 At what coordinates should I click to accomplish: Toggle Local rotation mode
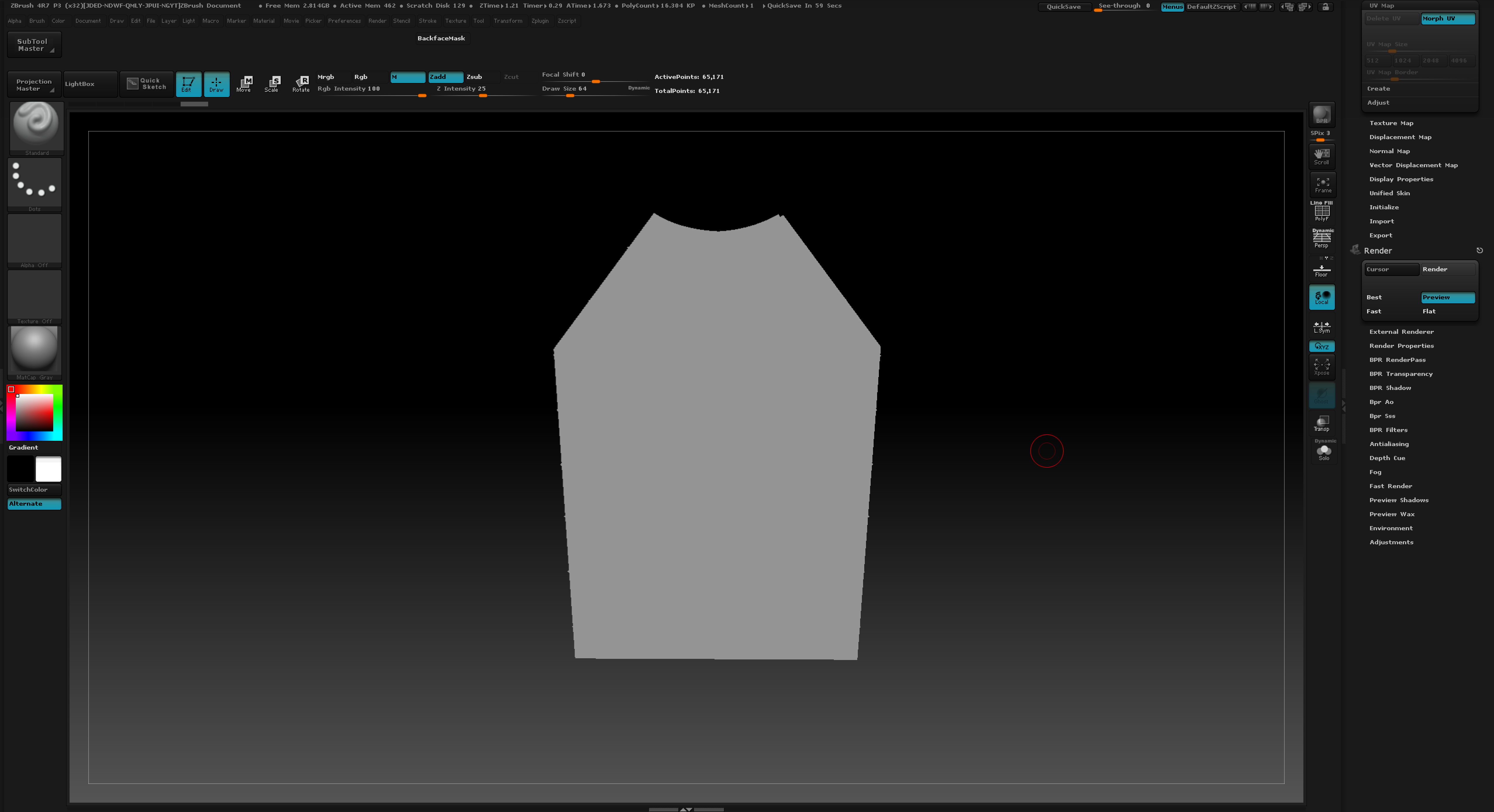click(1322, 297)
